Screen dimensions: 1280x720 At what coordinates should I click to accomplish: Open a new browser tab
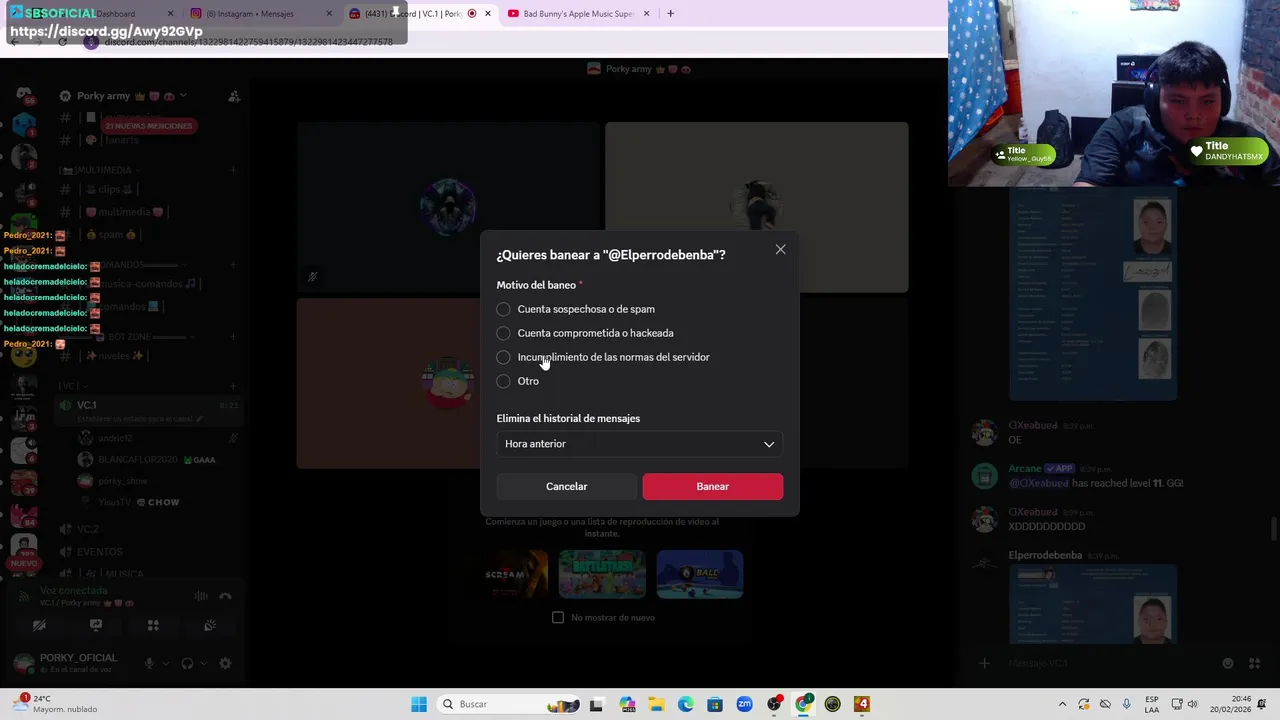670,14
